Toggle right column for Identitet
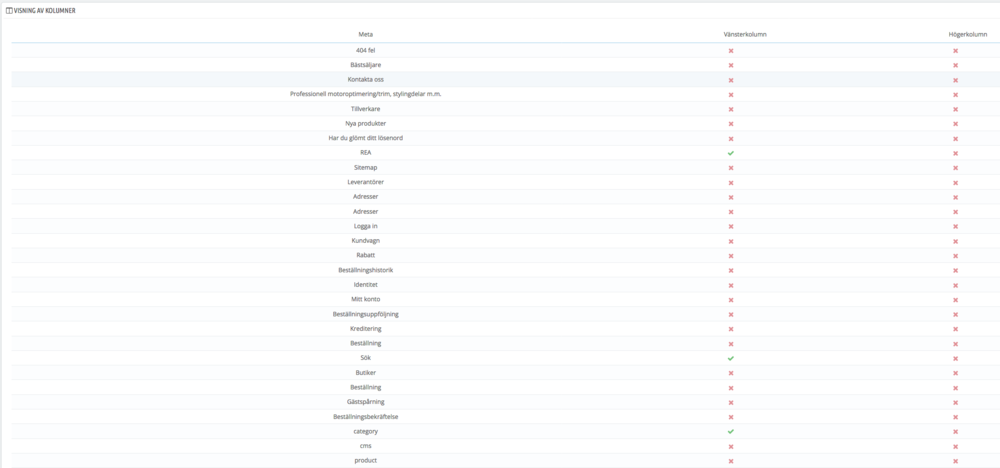Viewport: 1000px width, 468px height. click(x=955, y=286)
